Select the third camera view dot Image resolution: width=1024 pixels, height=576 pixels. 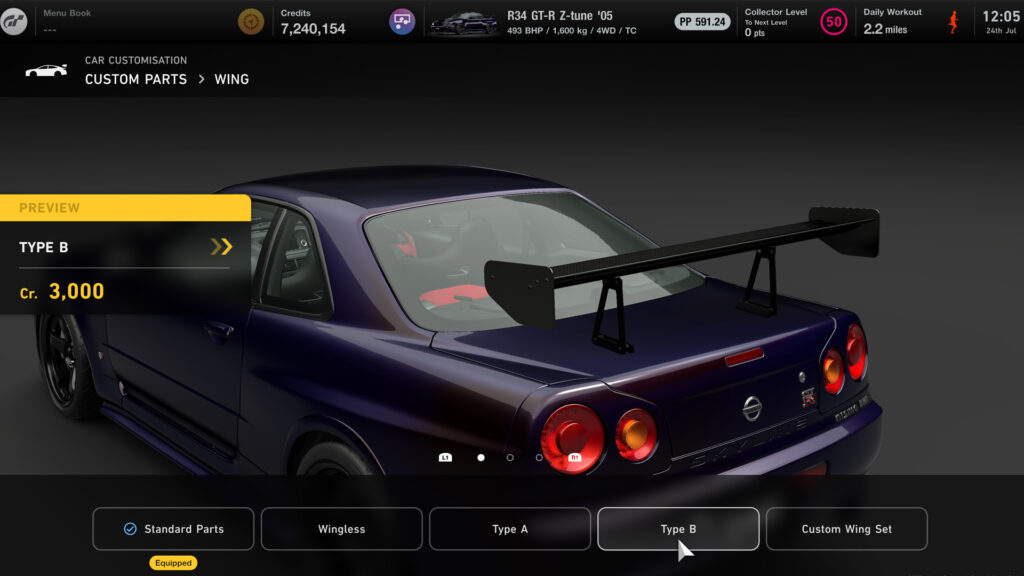[x=539, y=458]
